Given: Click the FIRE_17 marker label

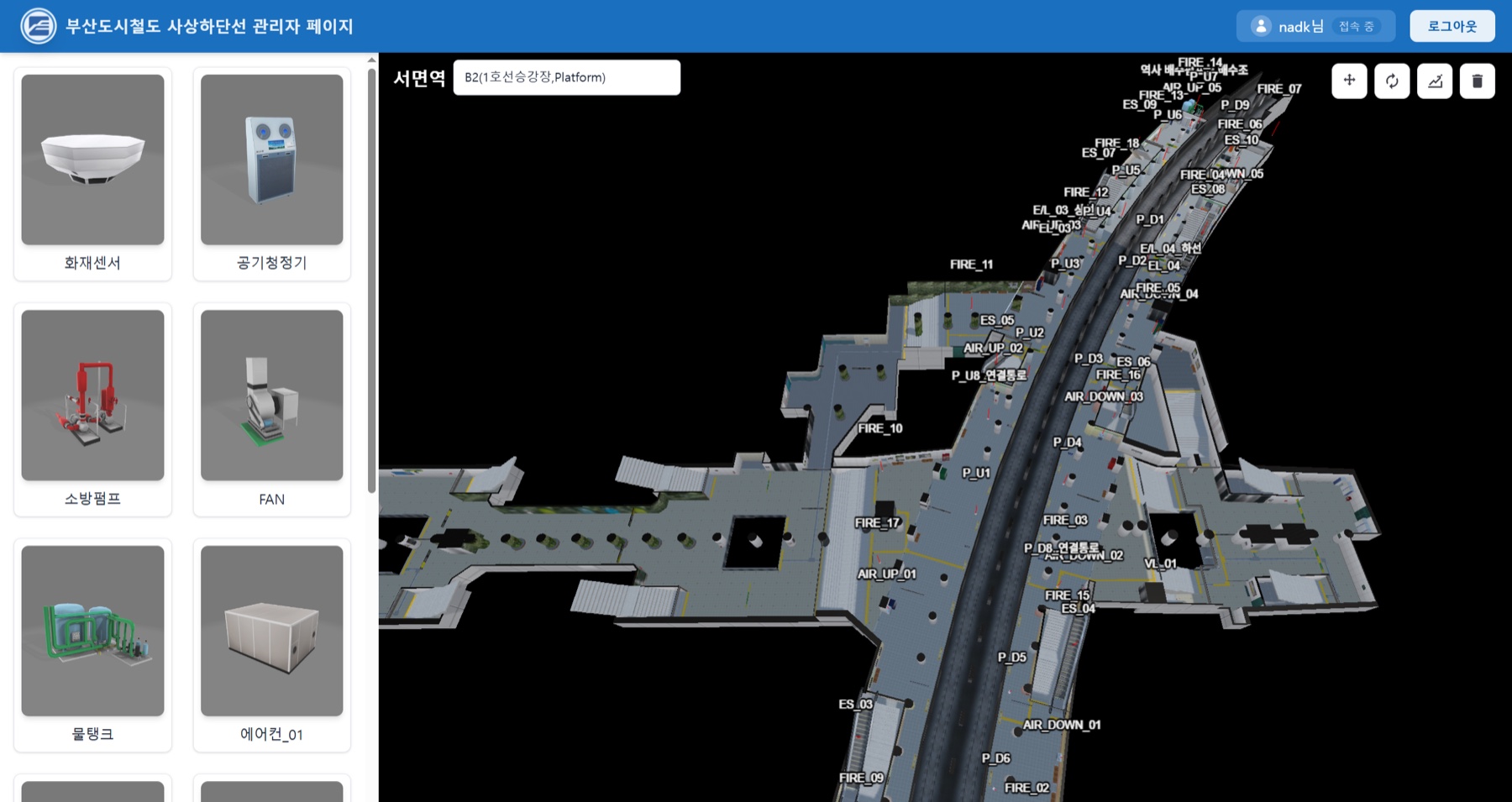Looking at the screenshot, I should (878, 522).
